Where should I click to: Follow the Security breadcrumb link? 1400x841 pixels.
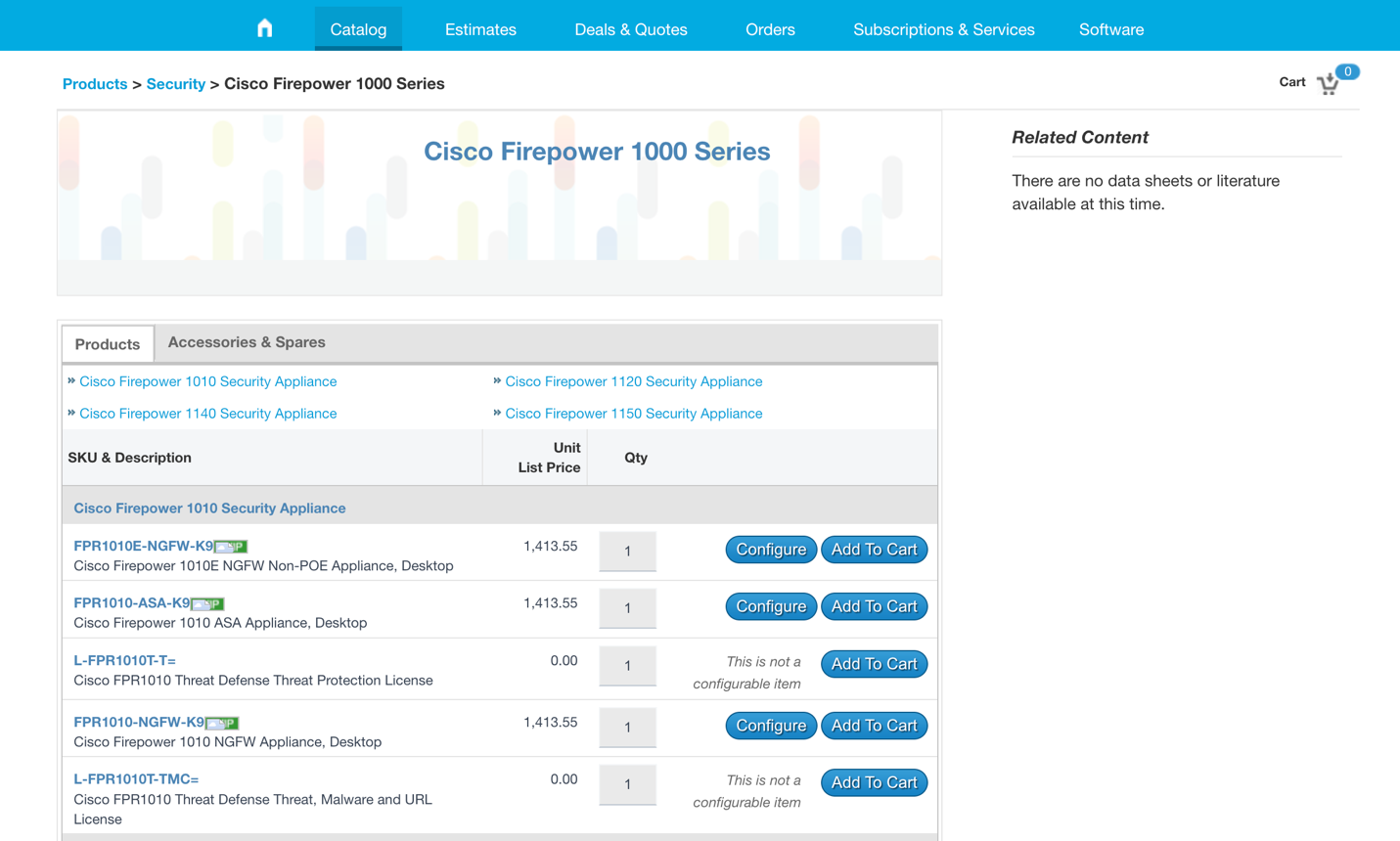pyautogui.click(x=176, y=84)
